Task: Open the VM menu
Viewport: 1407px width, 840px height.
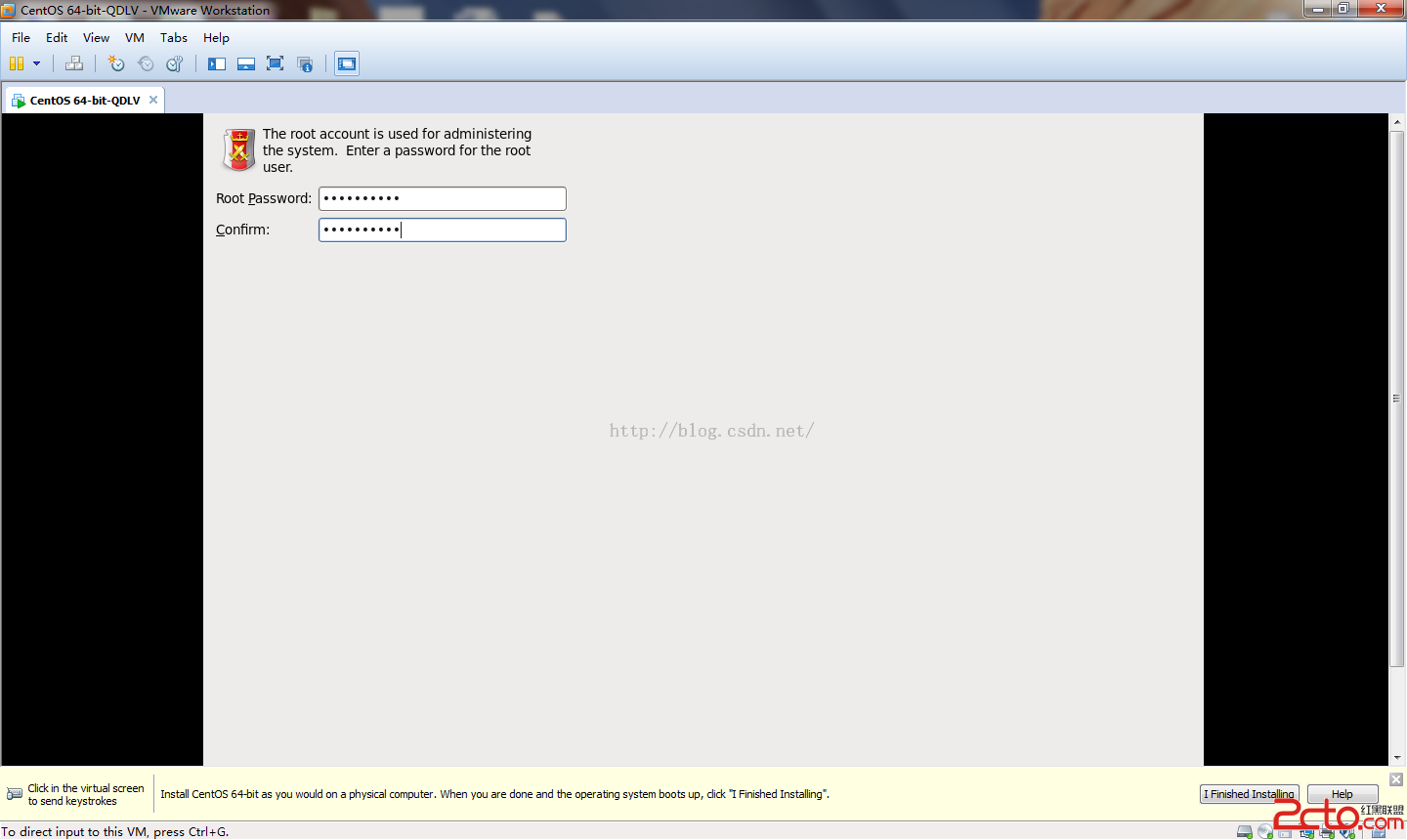Action: (x=135, y=38)
